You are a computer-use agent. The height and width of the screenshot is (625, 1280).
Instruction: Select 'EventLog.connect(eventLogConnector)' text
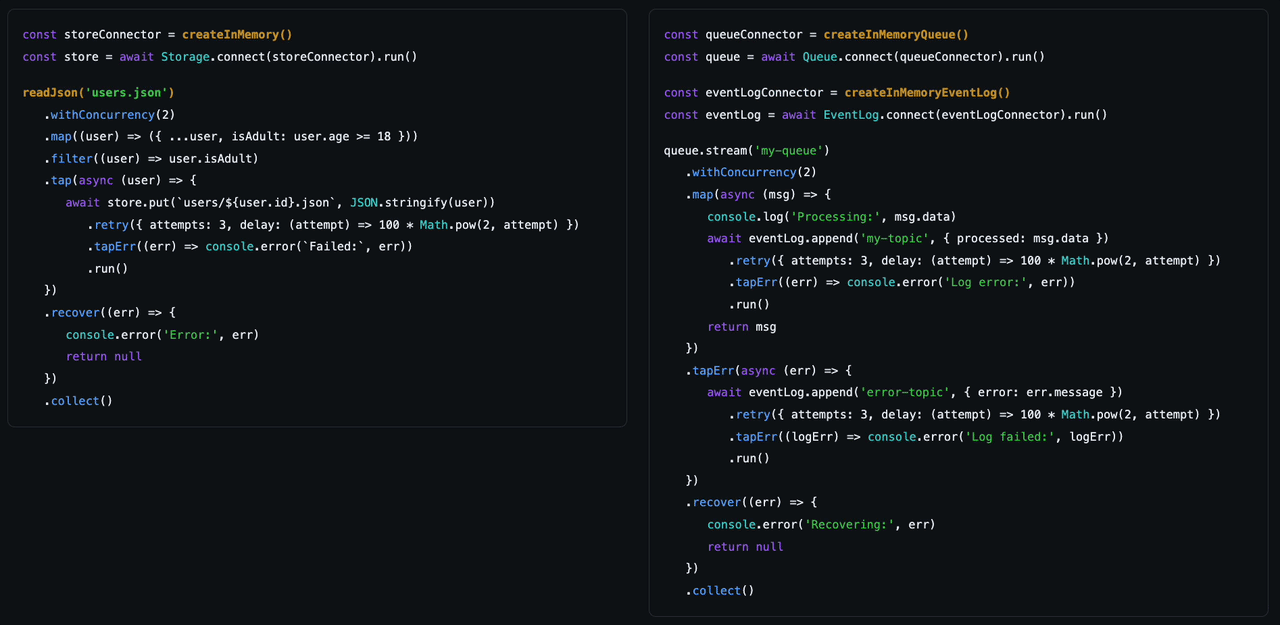[946, 115]
